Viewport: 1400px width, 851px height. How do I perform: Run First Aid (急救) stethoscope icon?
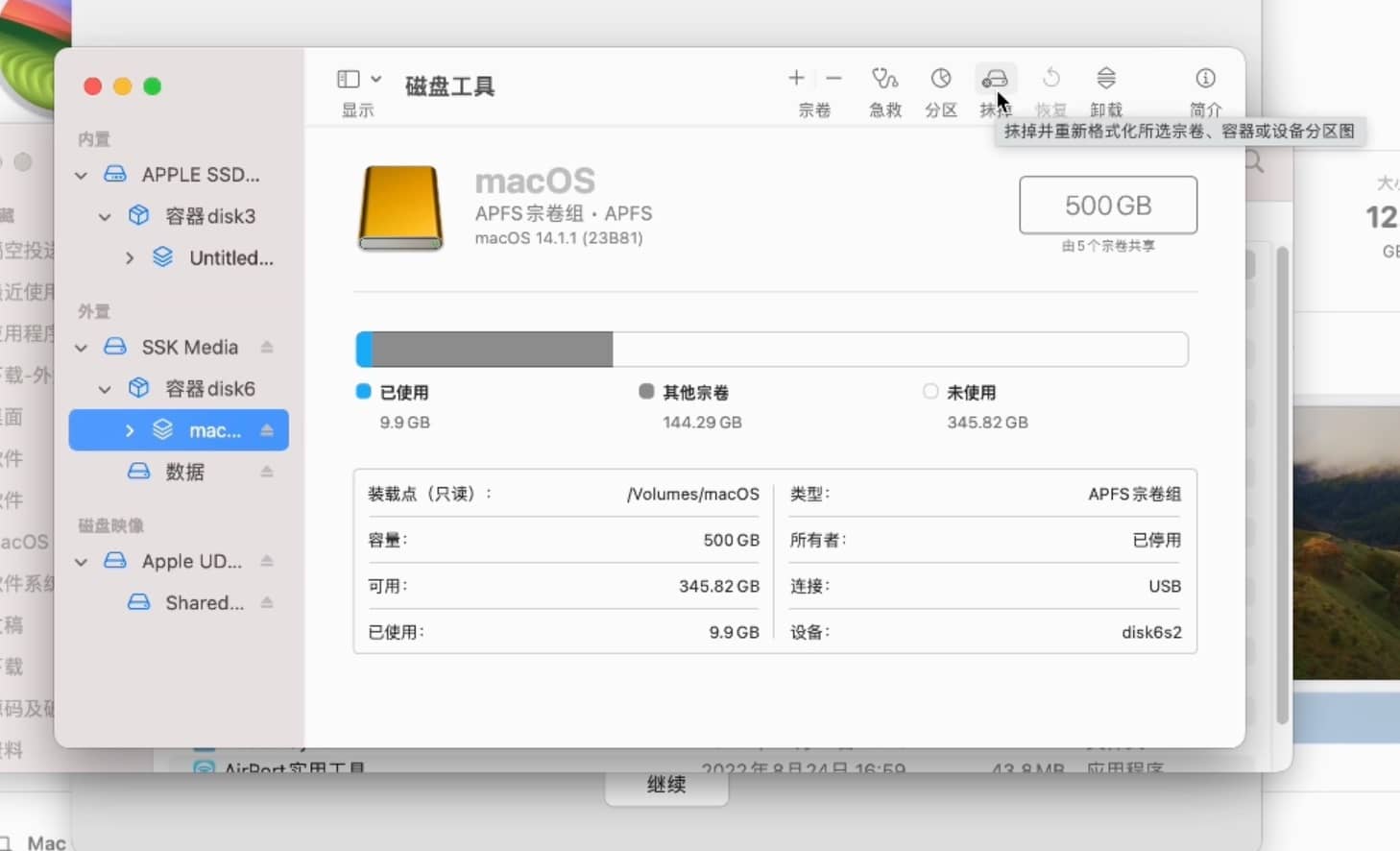coord(884,78)
